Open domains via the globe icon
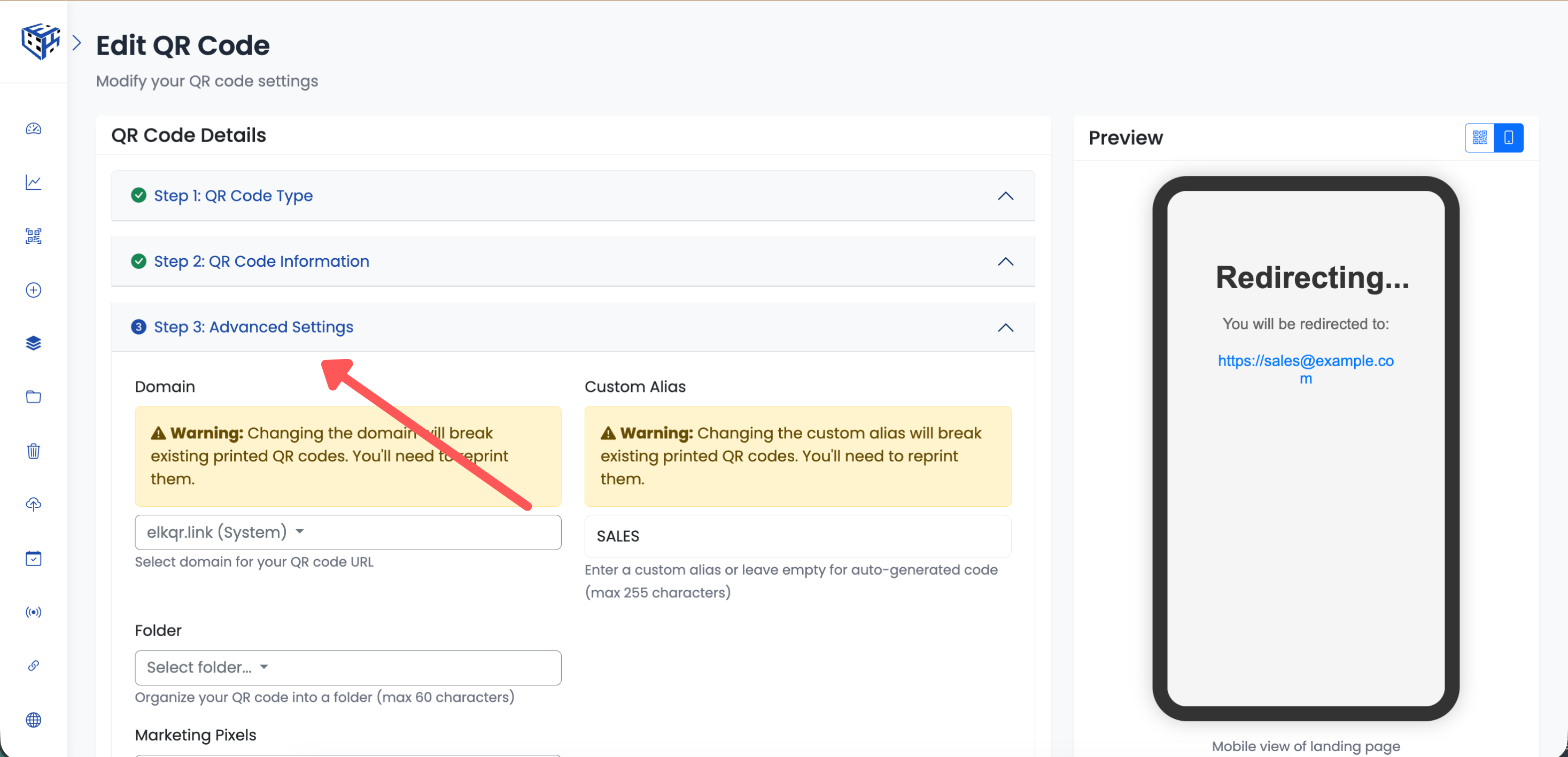This screenshot has width=1568, height=757. tap(34, 720)
